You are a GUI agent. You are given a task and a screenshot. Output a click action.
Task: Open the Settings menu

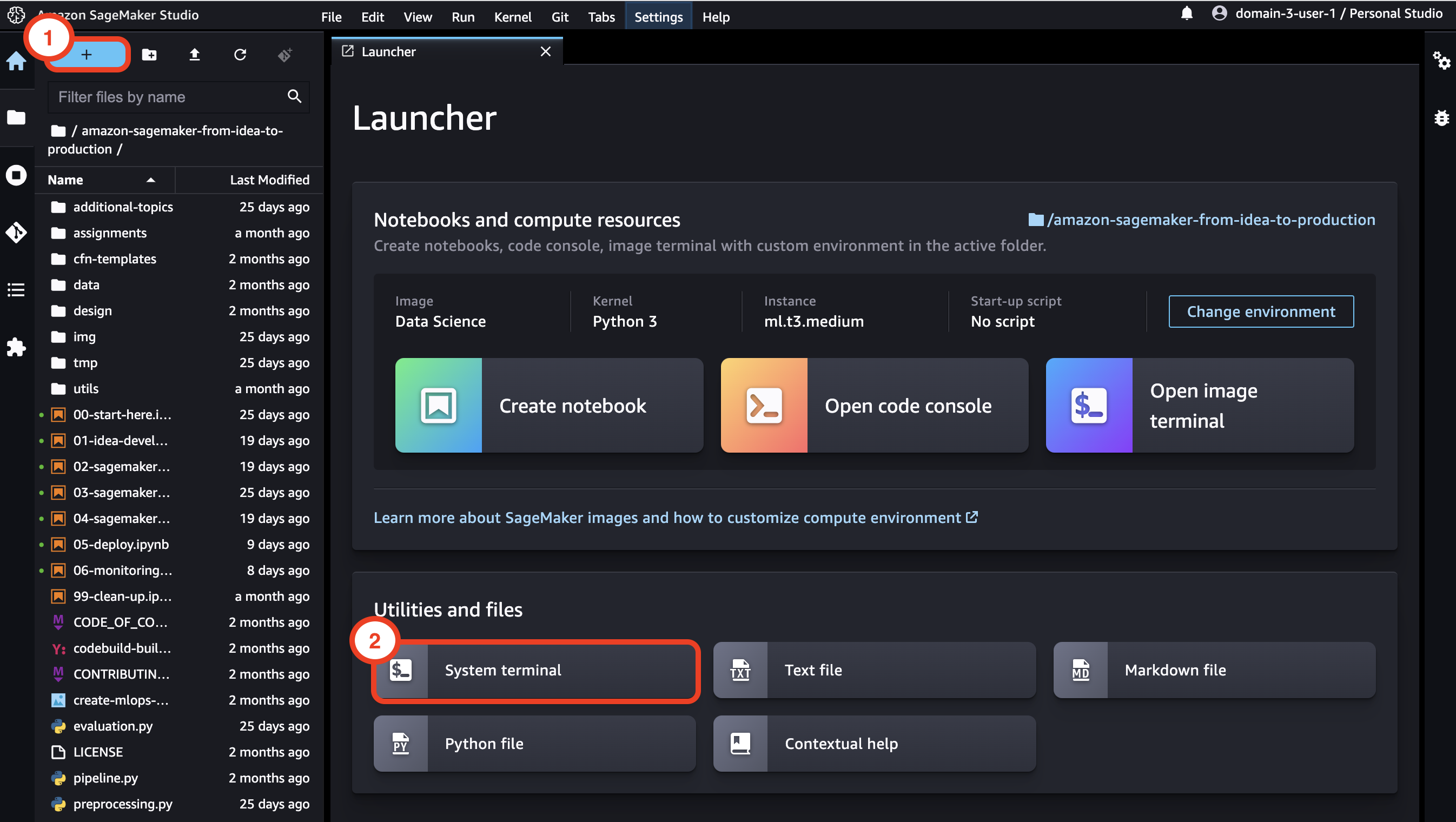[x=658, y=17]
